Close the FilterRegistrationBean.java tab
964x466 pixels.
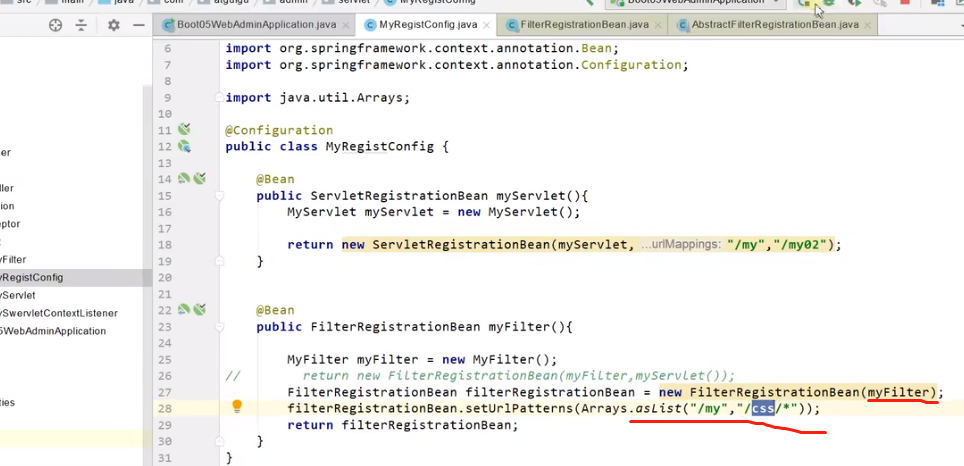coord(658,26)
